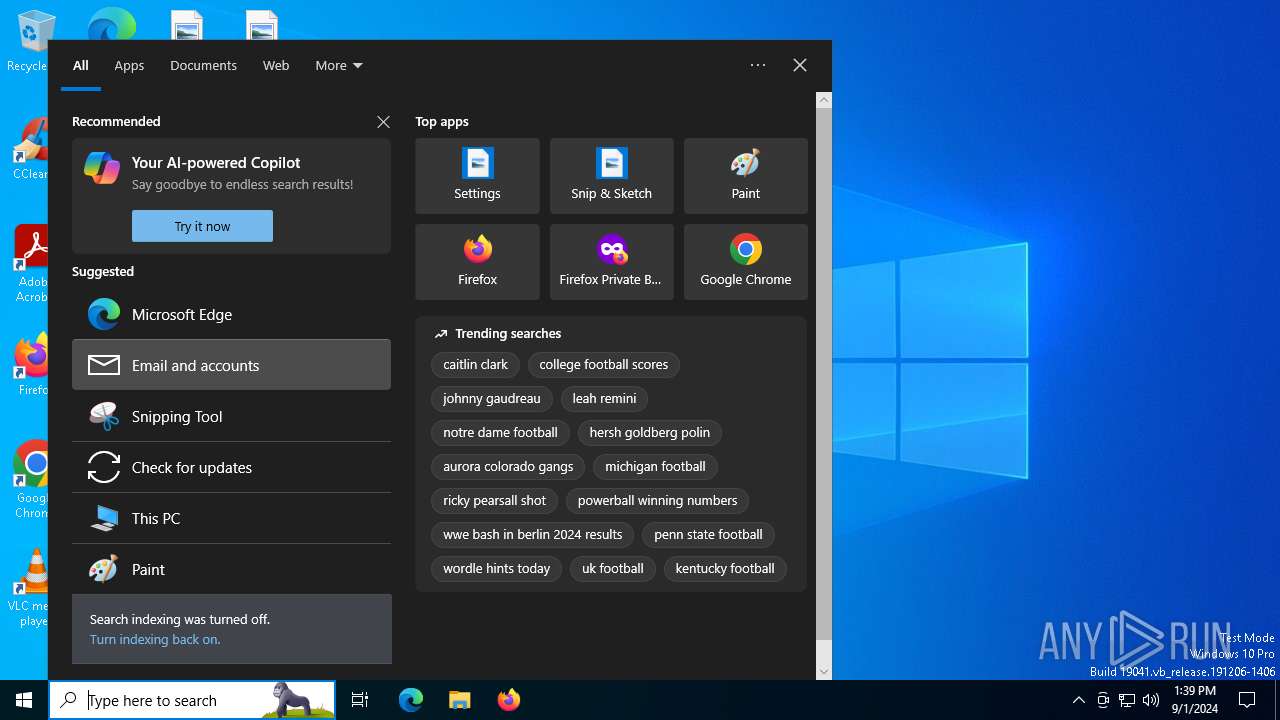The image size is (1280, 720).
Task: Open search options ellipsis menu
Action: click(x=758, y=65)
